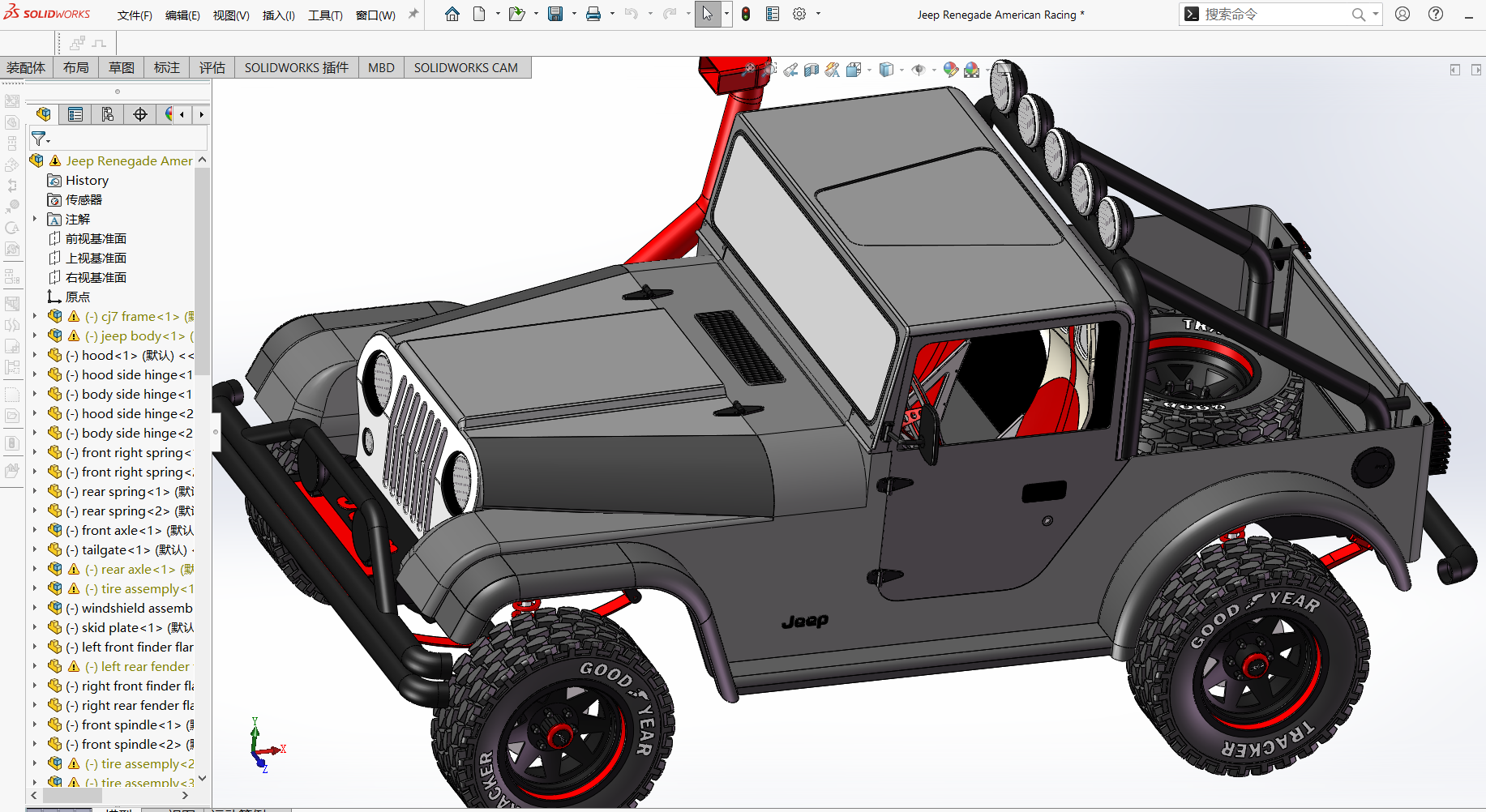Apply Scene icon in viewport toolbar
This screenshot has width=1486, height=812.
(x=972, y=70)
